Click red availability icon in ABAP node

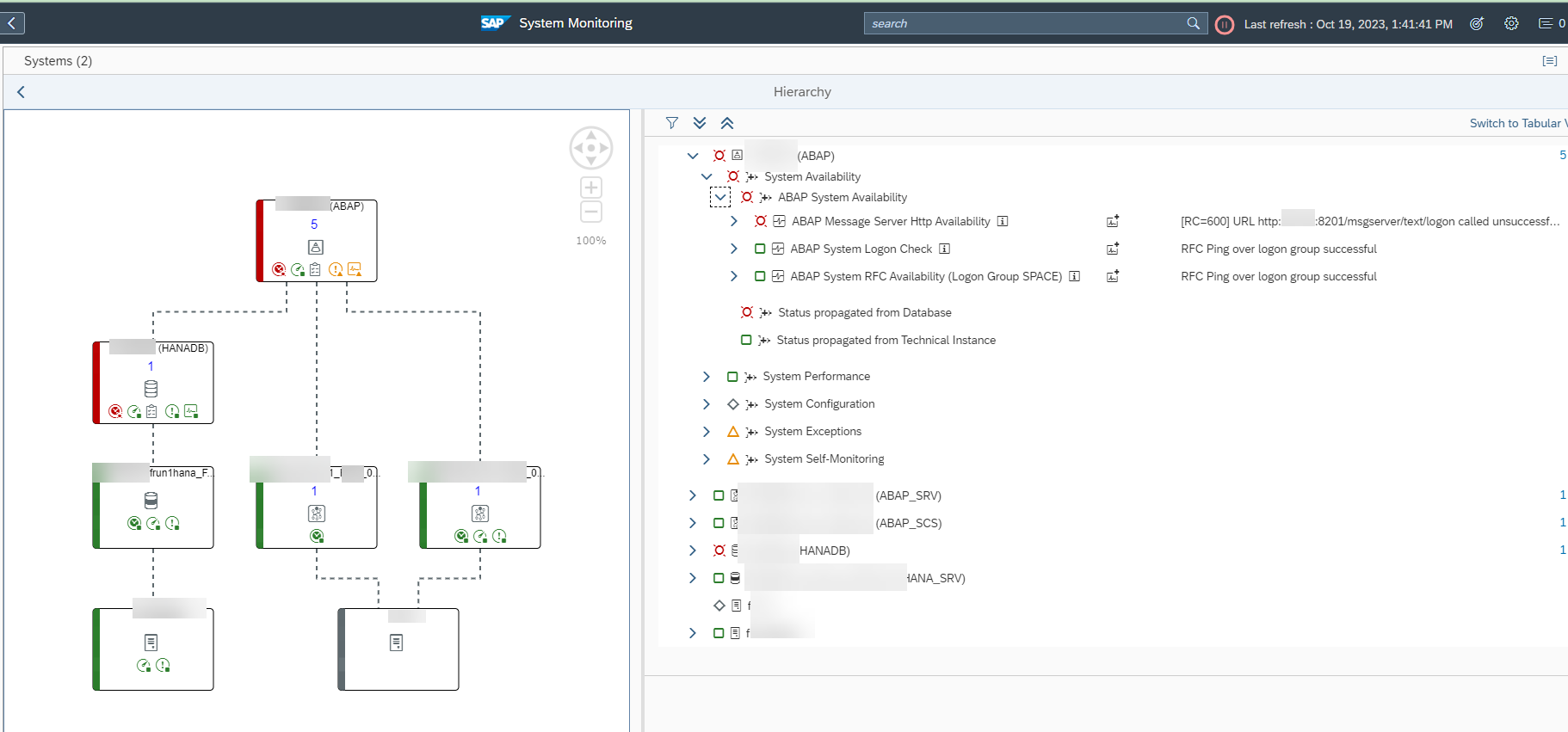pyautogui.click(x=279, y=269)
